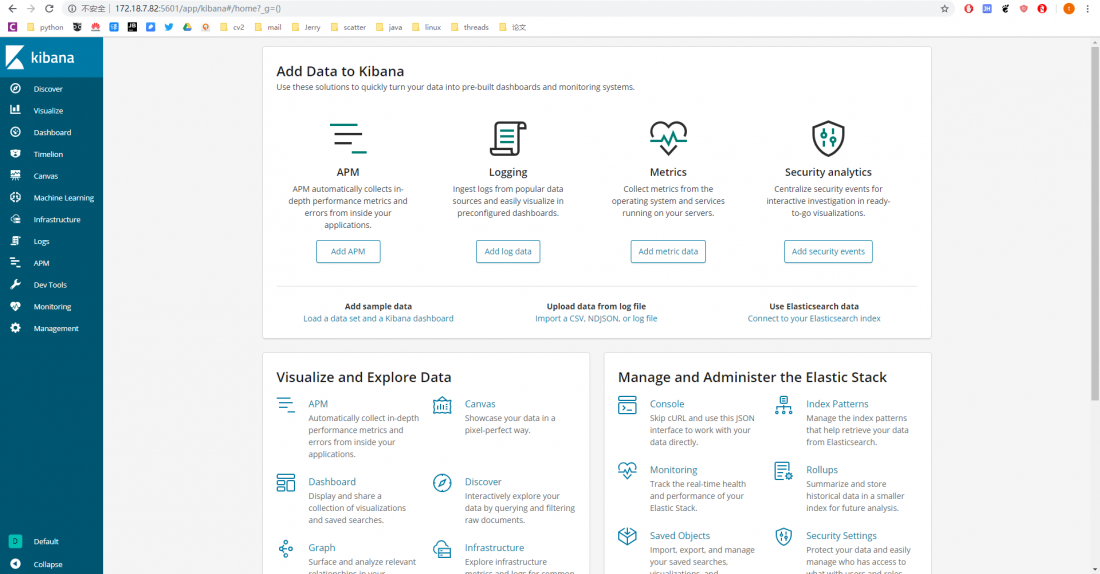Click Add security events button
Screen dimensions: 1100x574
click(x=829, y=251)
